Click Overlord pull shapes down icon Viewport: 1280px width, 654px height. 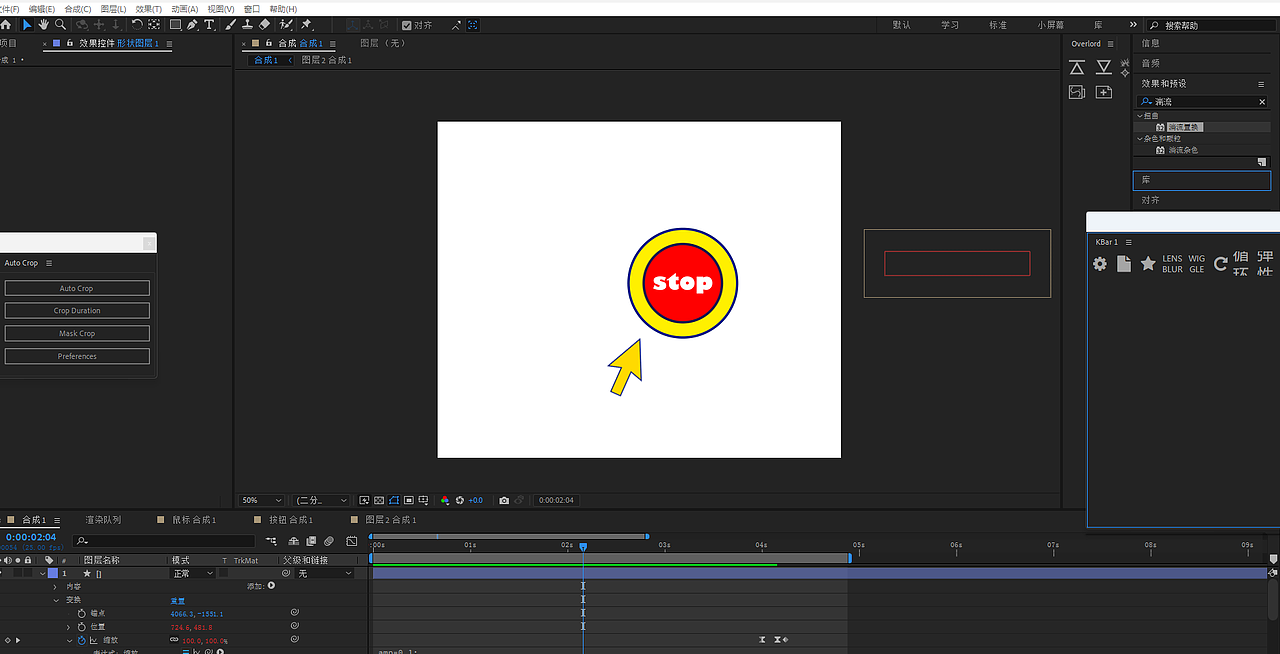1104,67
